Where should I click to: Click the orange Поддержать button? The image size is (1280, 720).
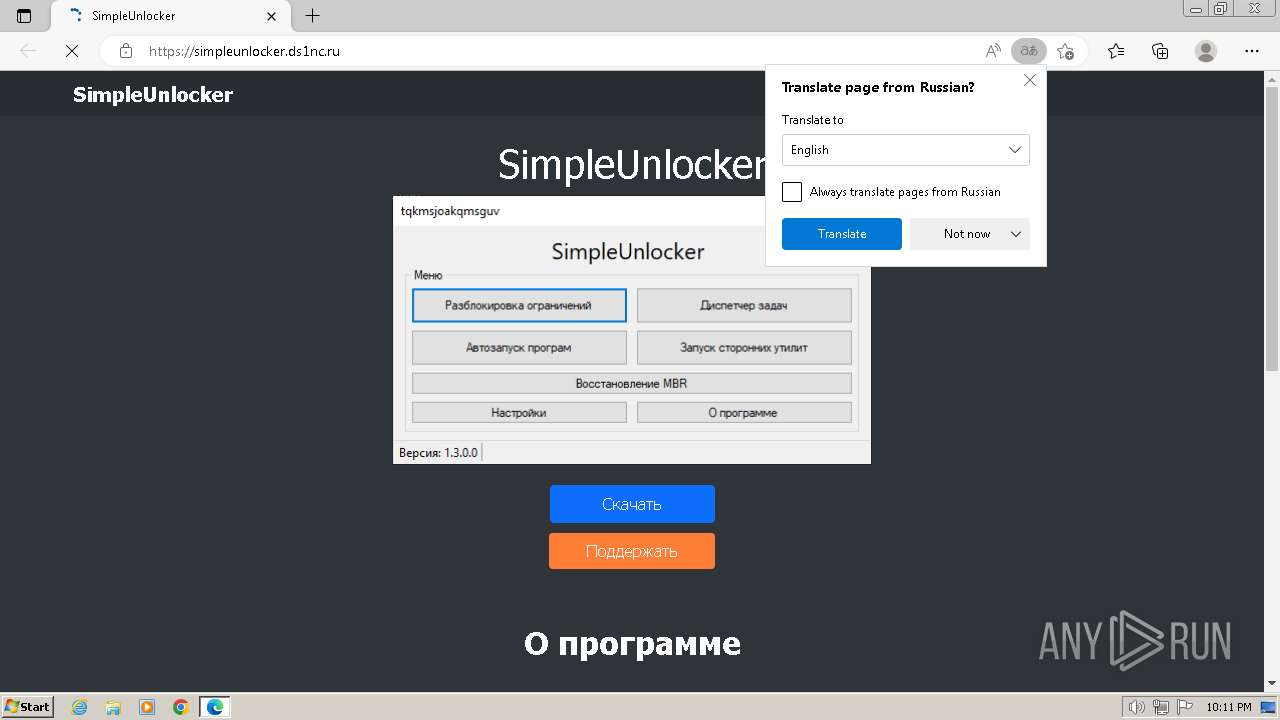pyautogui.click(x=632, y=551)
